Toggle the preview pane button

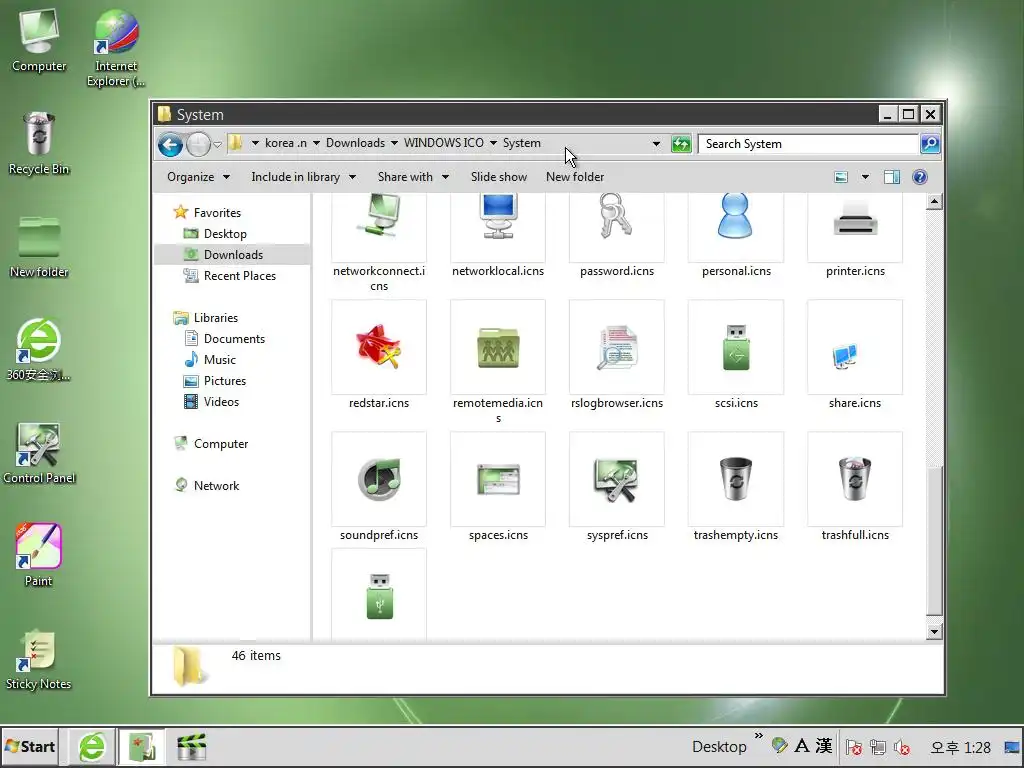(x=891, y=177)
